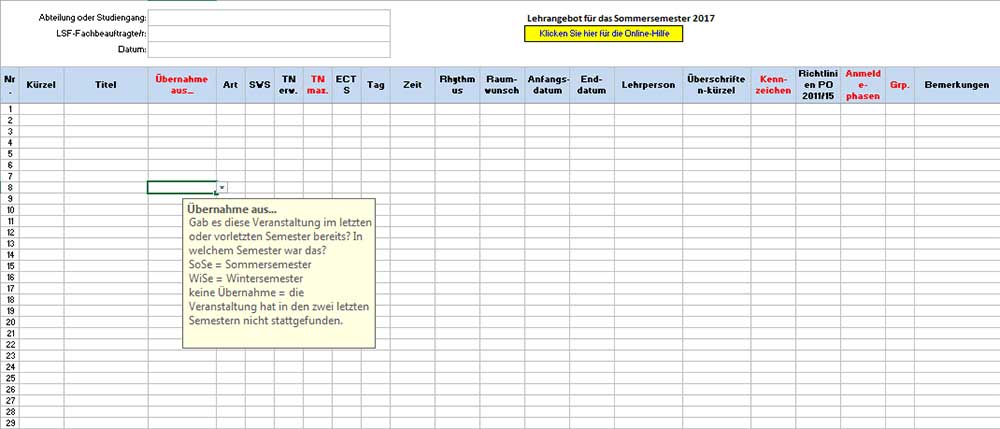Click the red TN max. column header
Image resolution: width=1000 pixels, height=429 pixels.
(x=318, y=84)
